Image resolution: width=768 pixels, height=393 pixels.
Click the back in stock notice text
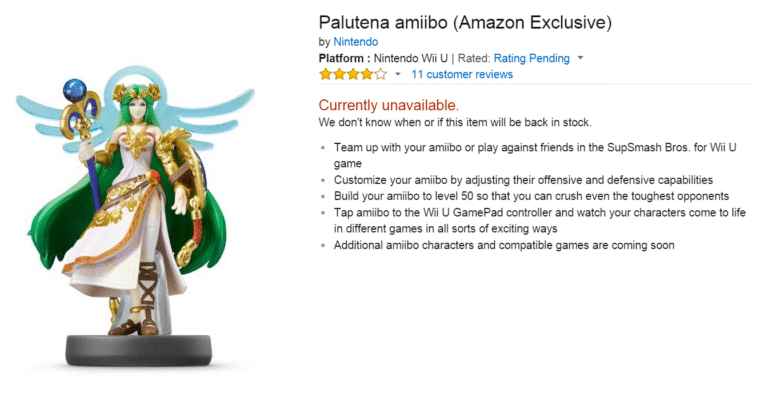coord(455,122)
